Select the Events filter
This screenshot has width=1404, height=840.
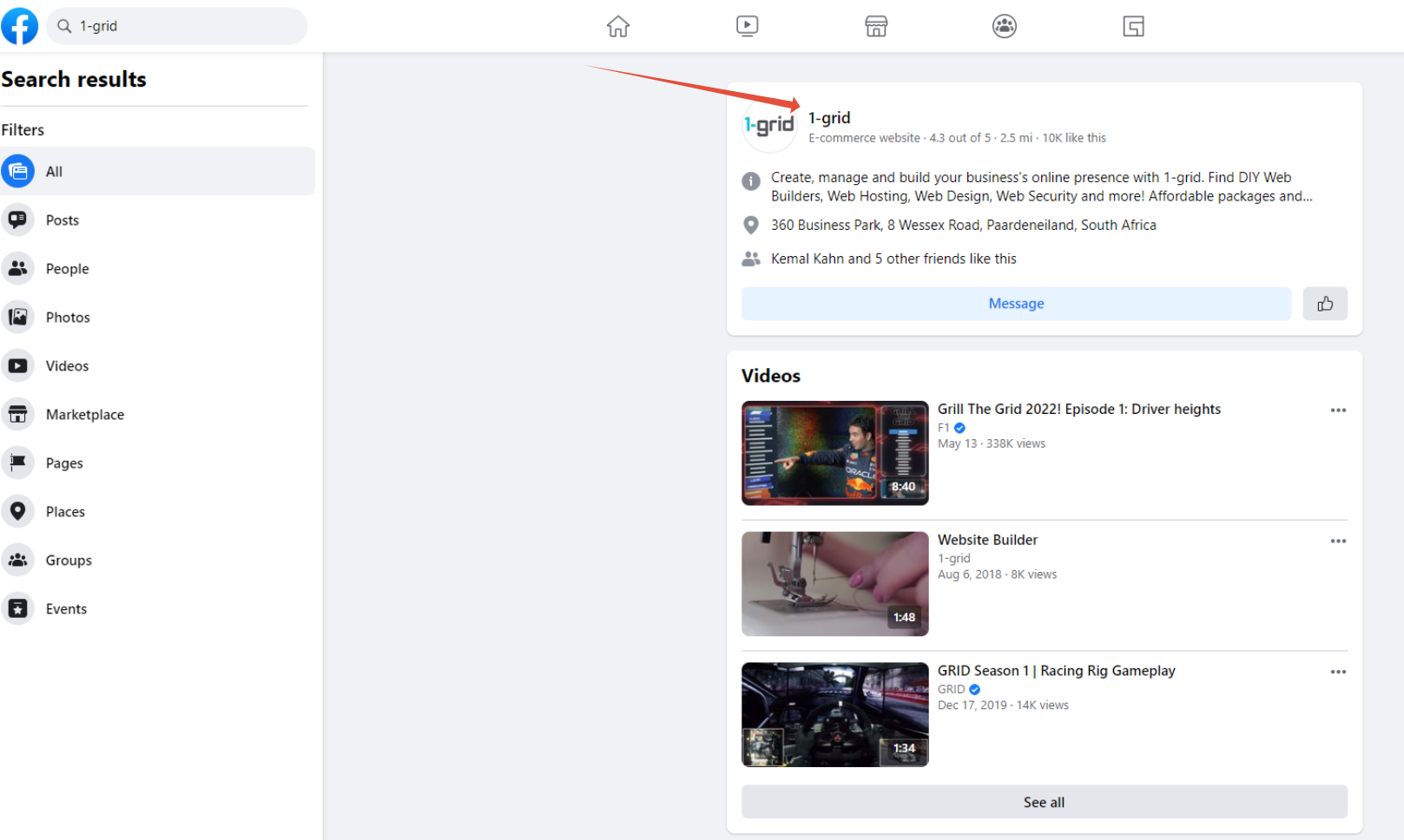click(157, 608)
